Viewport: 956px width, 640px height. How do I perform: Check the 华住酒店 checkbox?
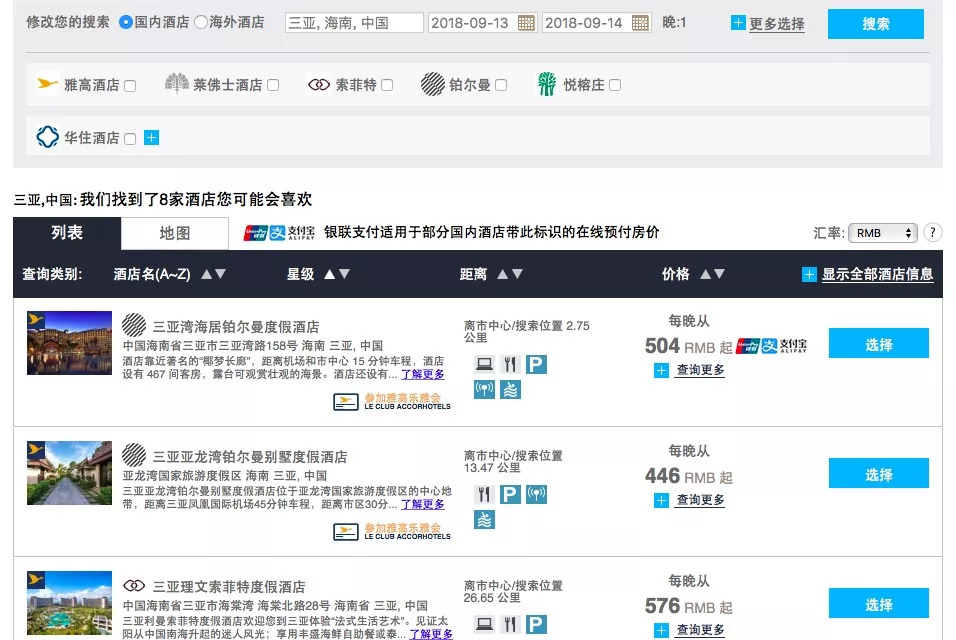click(130, 139)
